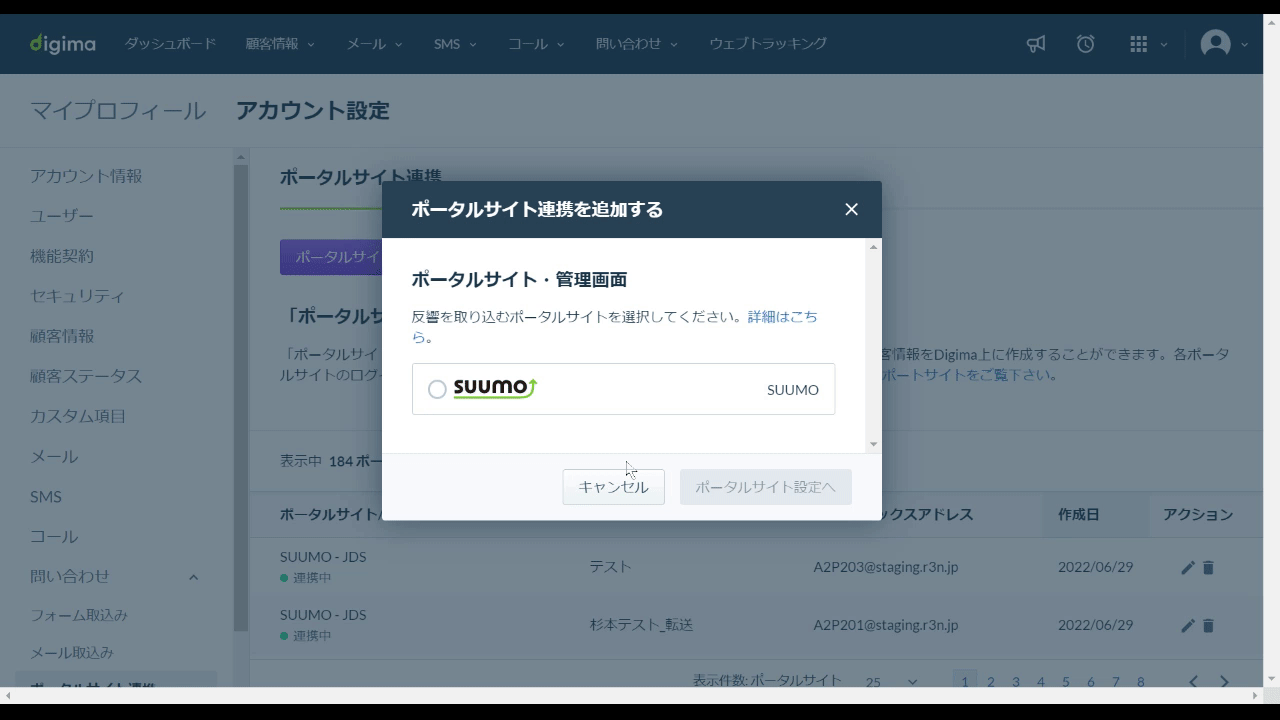Edit the テスト SUUMO row with pencil
1280x720 pixels.
point(1188,567)
